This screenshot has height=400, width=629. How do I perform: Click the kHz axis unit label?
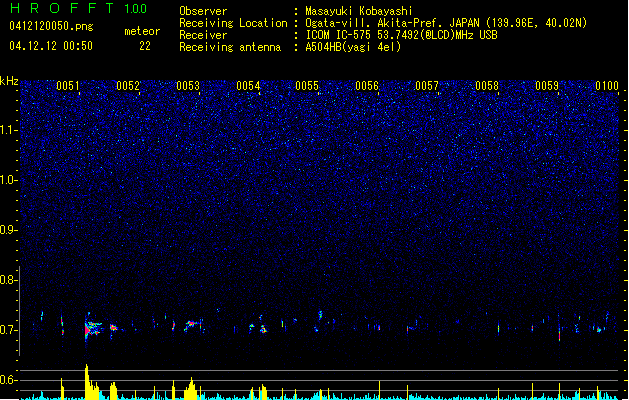(x=9, y=81)
